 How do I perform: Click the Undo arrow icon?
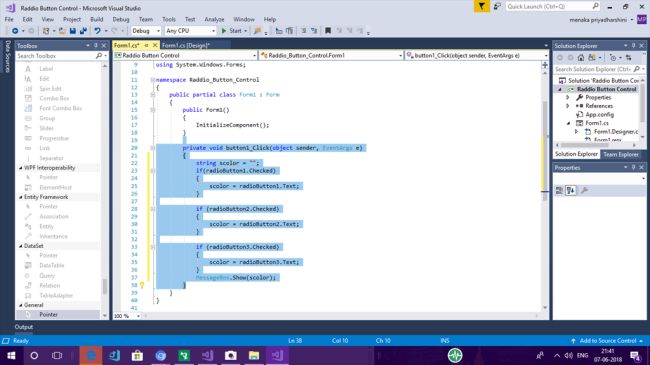tap(97, 31)
